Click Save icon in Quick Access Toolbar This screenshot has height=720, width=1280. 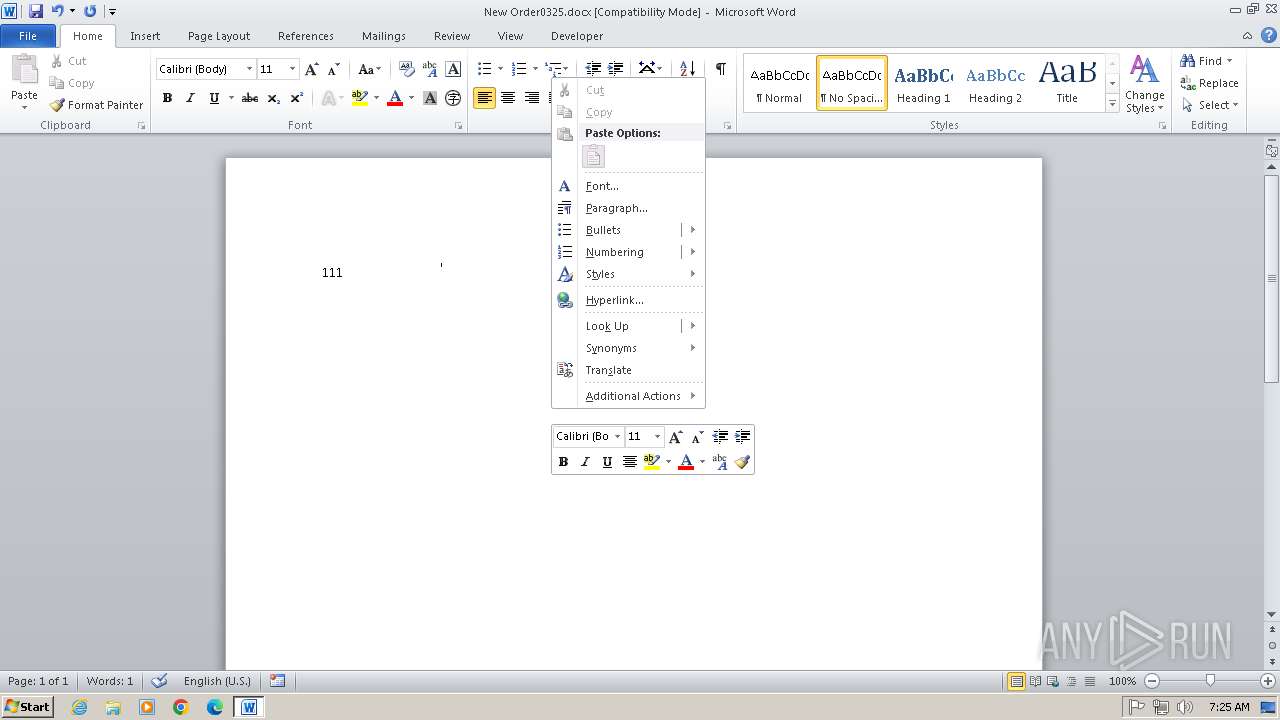tap(36, 11)
